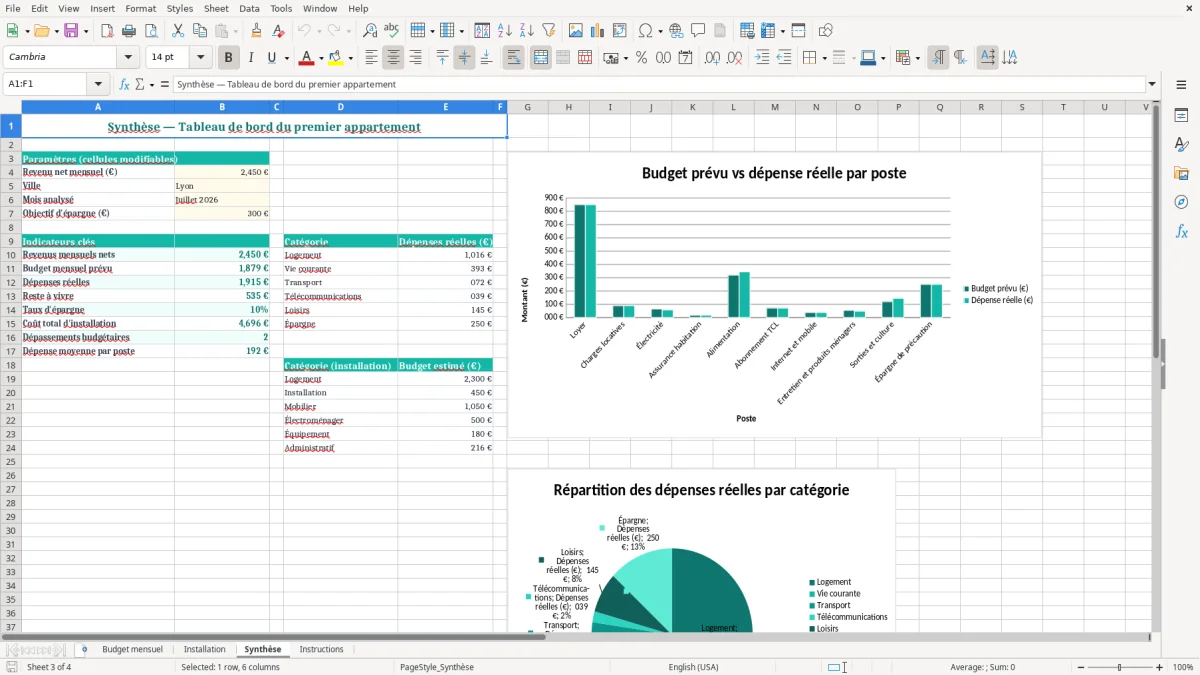
Task: Click the zoom out minus button
Action: 1081,667
